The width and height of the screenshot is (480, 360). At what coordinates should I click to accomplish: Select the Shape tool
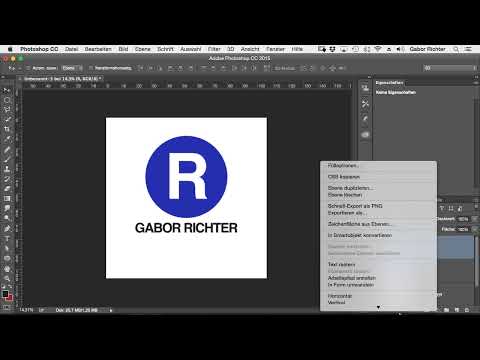[7, 258]
